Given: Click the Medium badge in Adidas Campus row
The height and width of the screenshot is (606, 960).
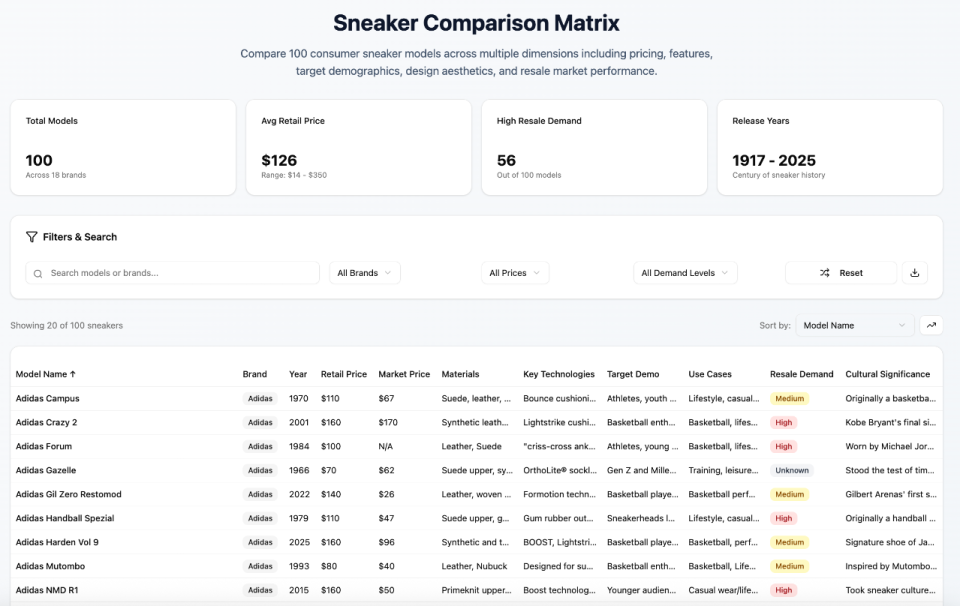Looking at the screenshot, I should 789,398.
